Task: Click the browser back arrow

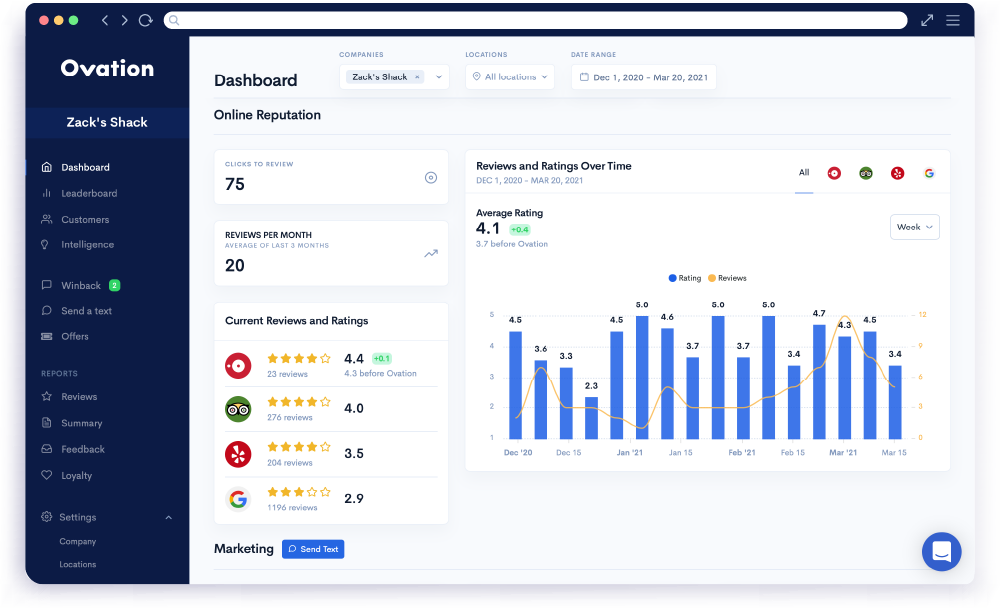Action: click(105, 20)
